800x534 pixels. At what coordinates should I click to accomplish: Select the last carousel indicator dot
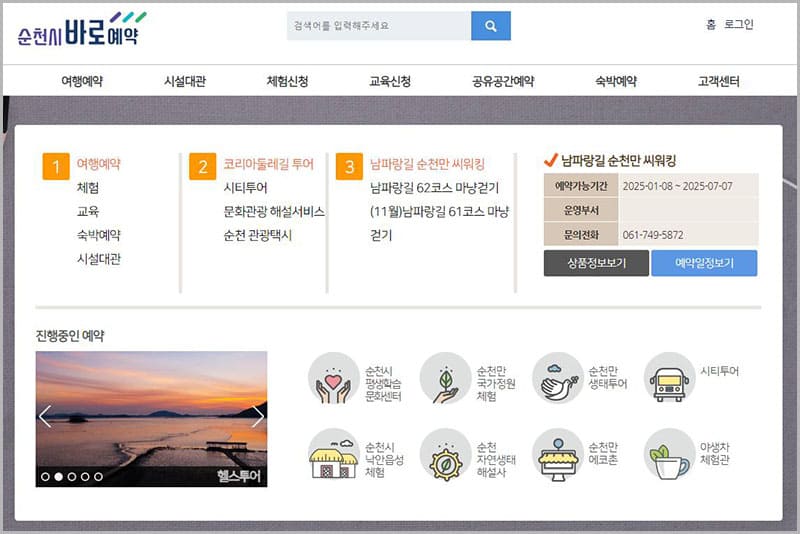[98, 477]
